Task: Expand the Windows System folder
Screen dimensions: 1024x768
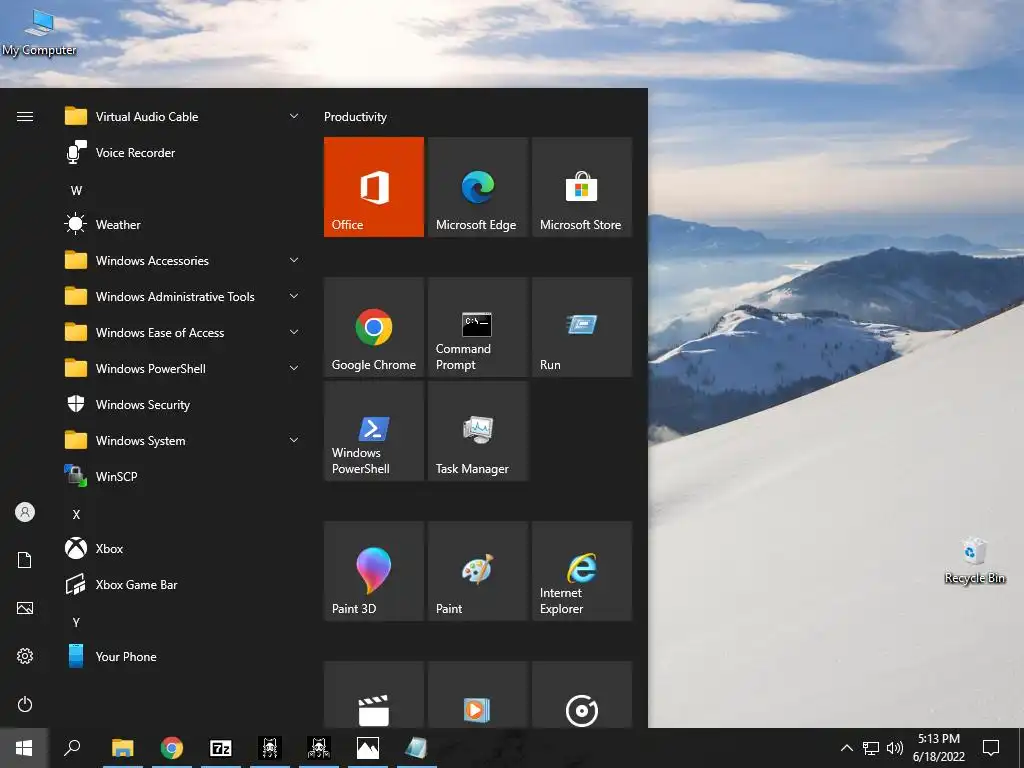Action: click(x=183, y=441)
